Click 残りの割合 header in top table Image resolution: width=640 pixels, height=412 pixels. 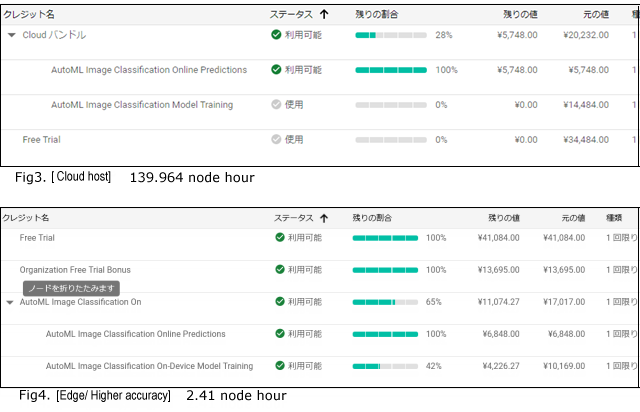pyautogui.click(x=376, y=15)
